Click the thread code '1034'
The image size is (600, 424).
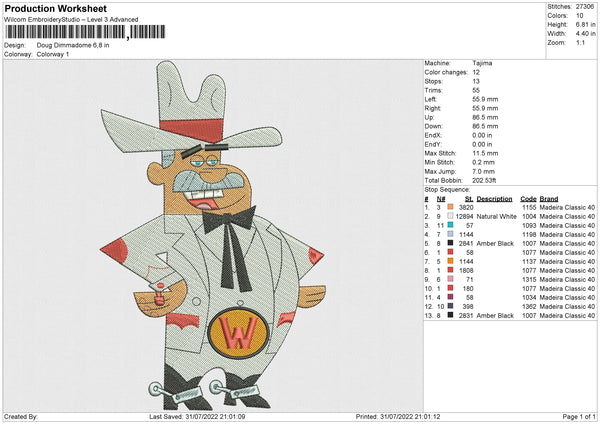pyautogui.click(x=529, y=297)
